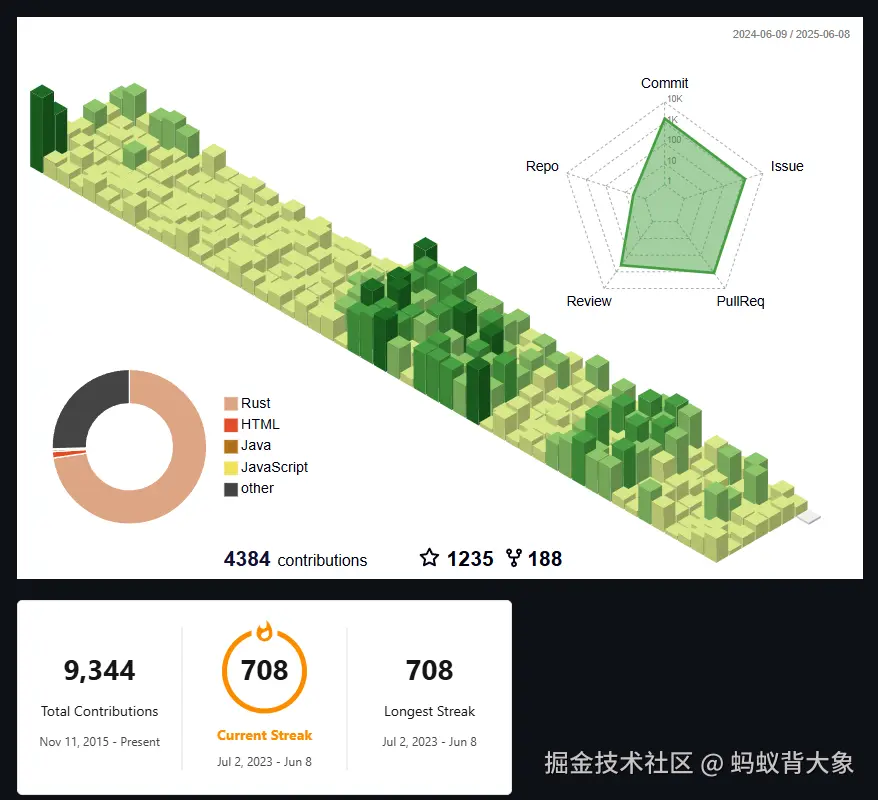Switch to the Repo section of the radar chart
This screenshot has width=878, height=800.
pos(542,166)
